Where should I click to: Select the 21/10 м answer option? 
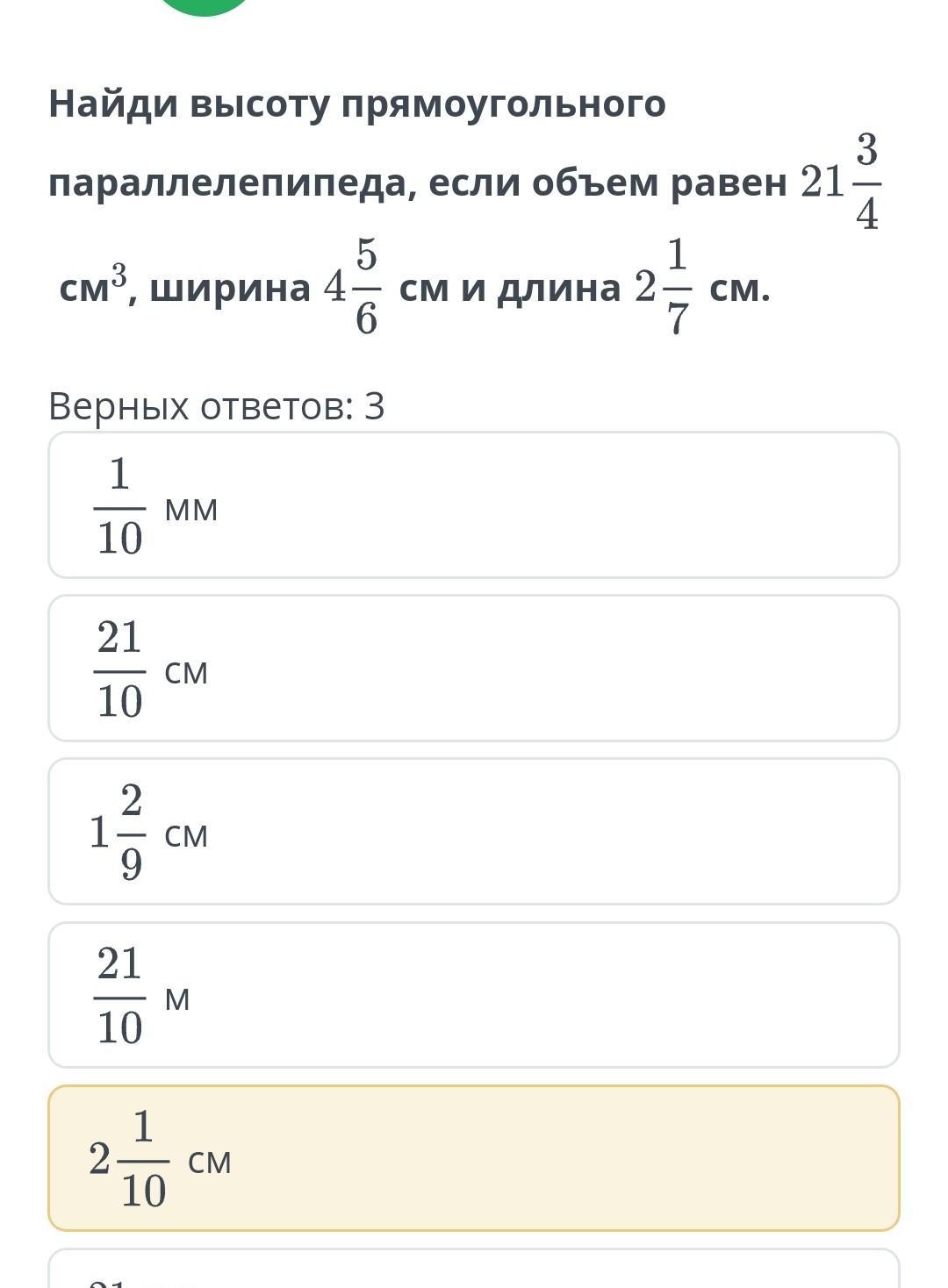[x=474, y=995]
